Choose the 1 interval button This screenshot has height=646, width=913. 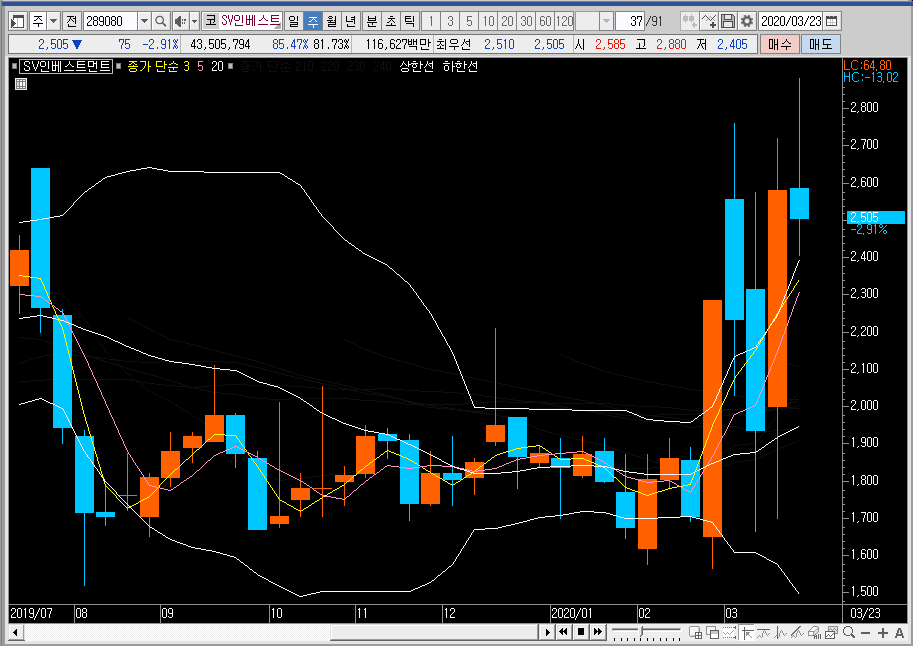[x=431, y=22]
